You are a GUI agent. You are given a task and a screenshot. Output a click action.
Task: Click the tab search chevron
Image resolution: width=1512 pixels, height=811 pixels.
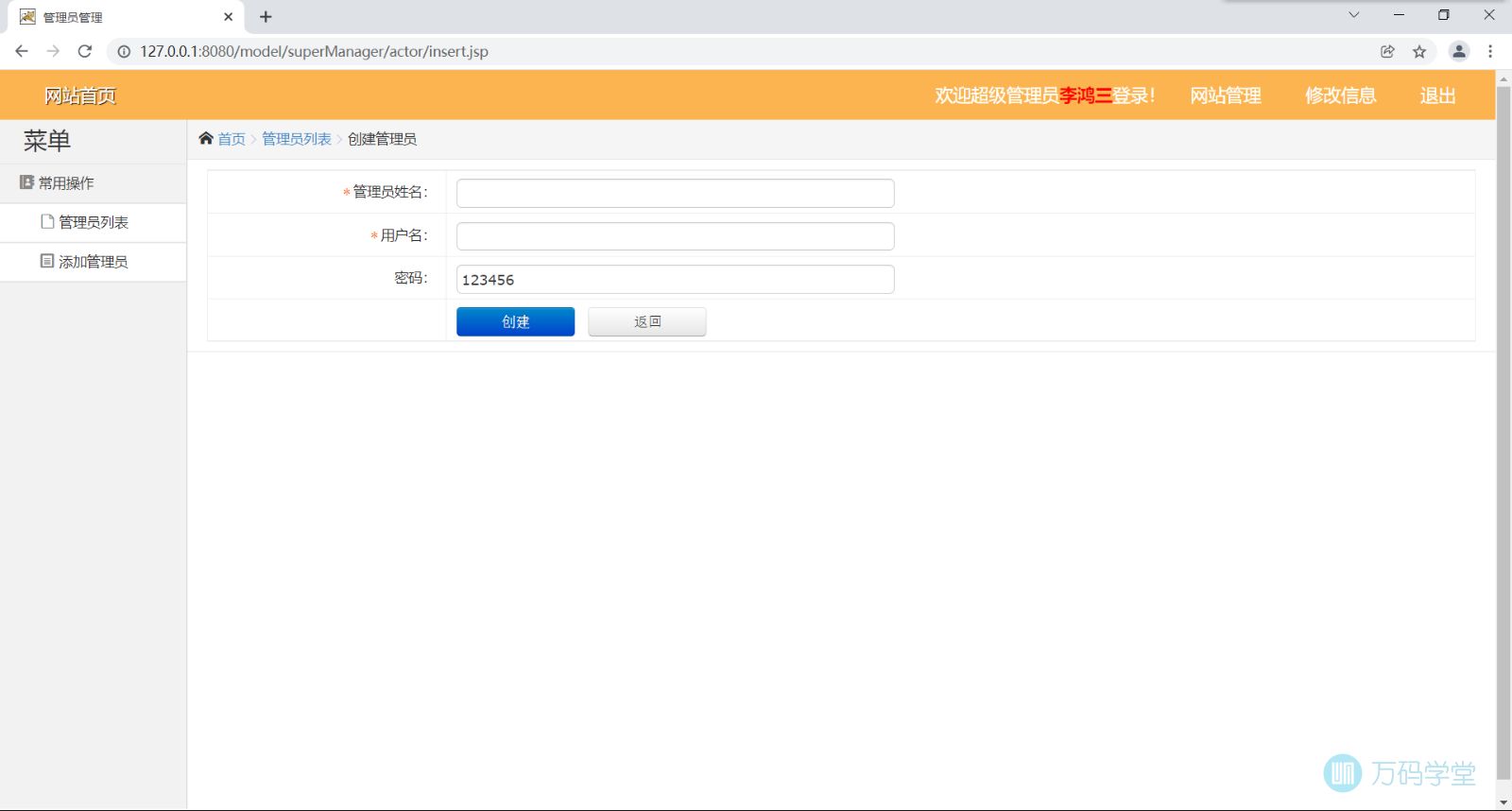1353,15
